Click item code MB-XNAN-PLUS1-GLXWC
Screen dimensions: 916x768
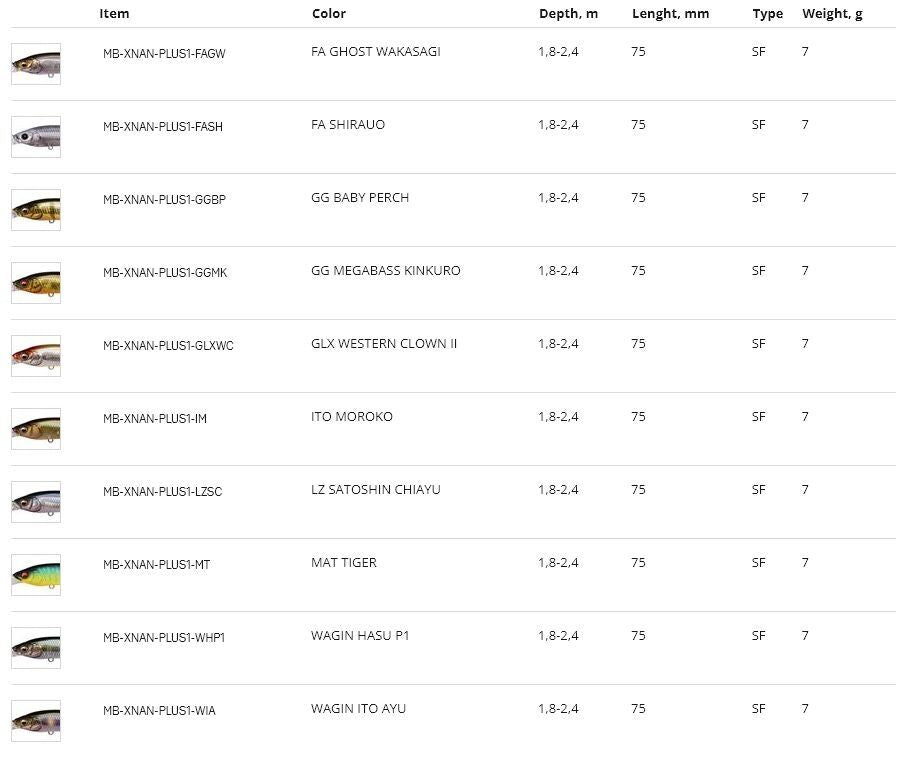click(x=168, y=346)
